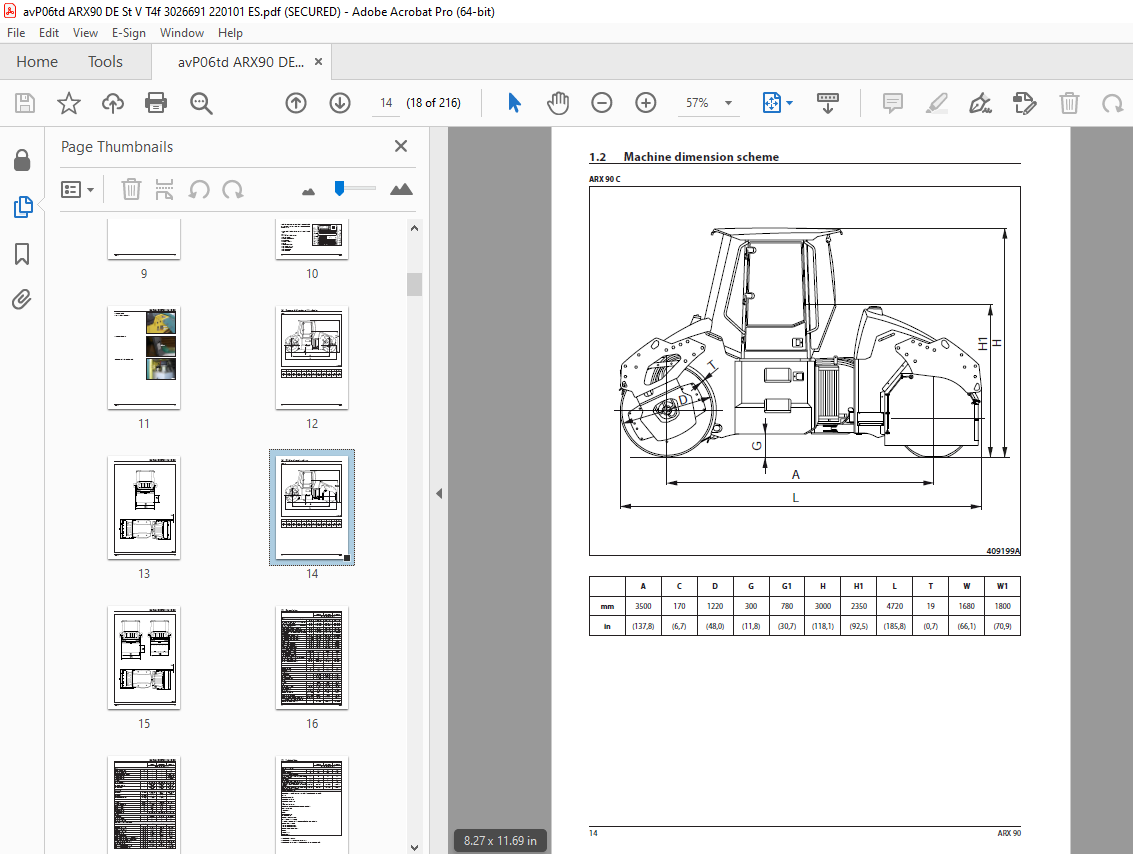
Task: Show security settings lock icon
Action: [22, 160]
